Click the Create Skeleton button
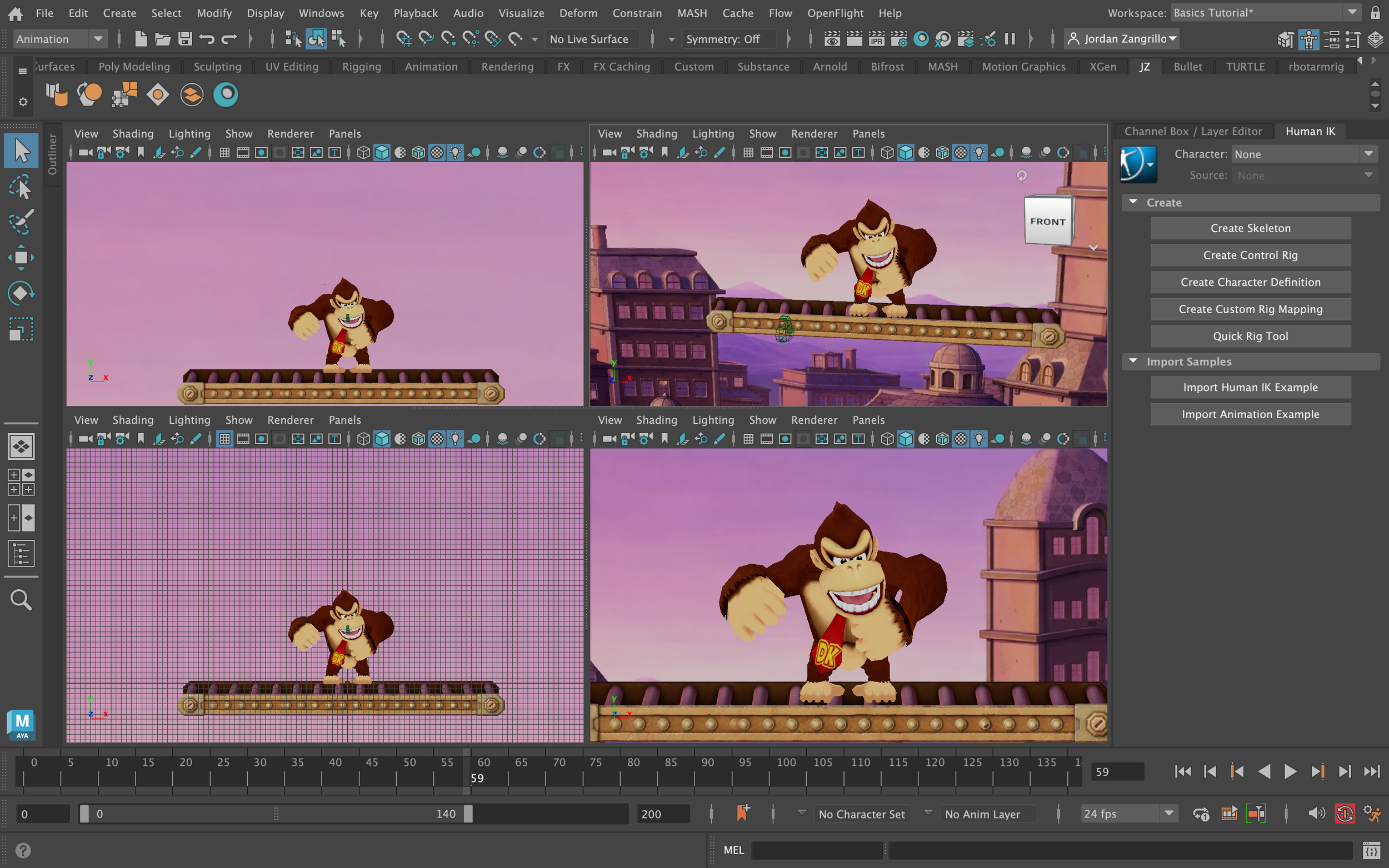Viewport: 1389px width, 868px height. point(1250,228)
